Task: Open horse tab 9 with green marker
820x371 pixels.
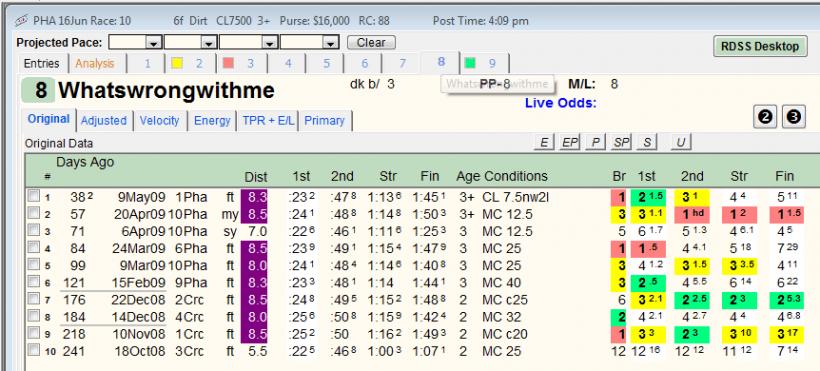Action: [x=484, y=64]
